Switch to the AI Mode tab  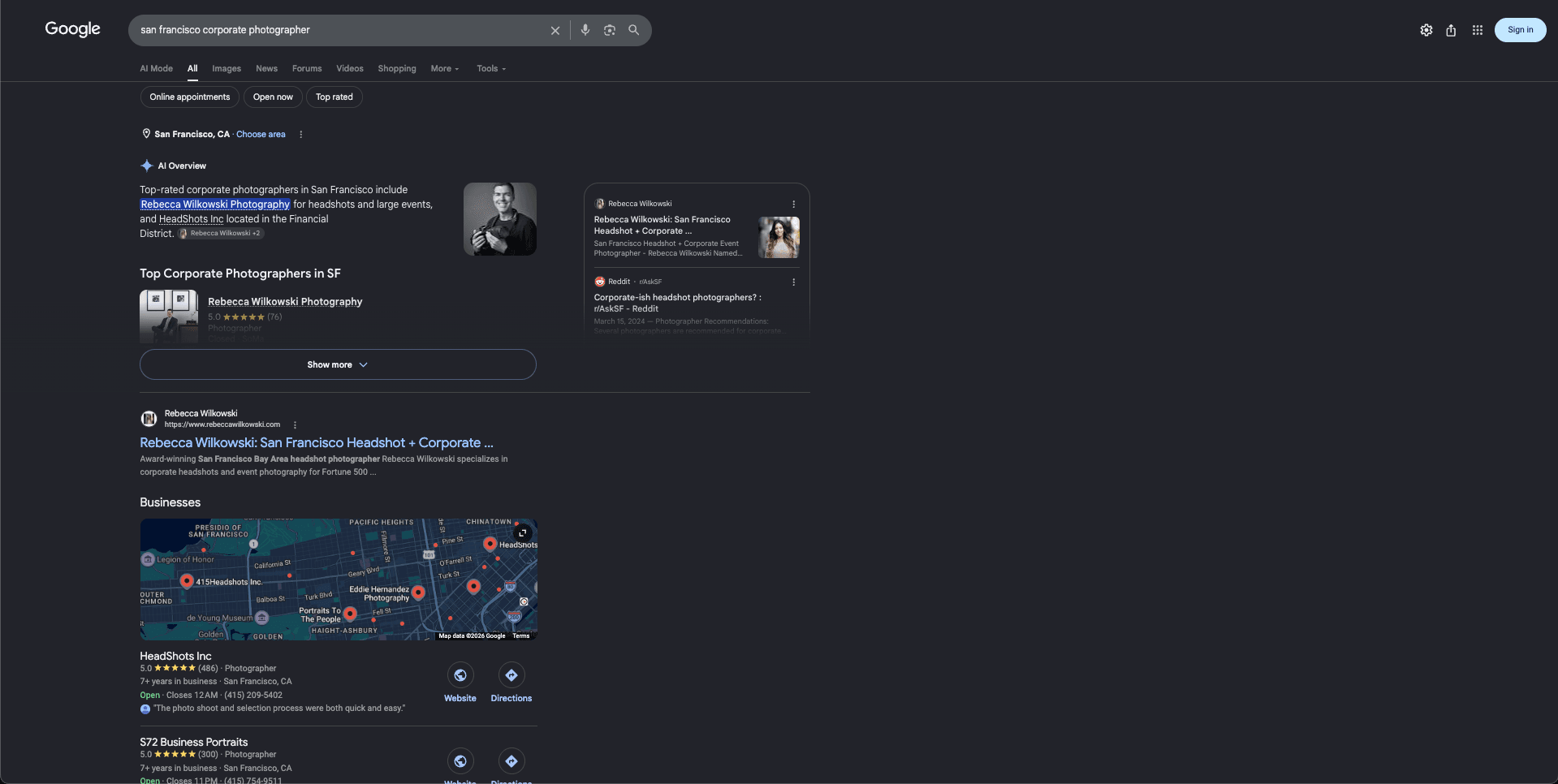(156, 69)
